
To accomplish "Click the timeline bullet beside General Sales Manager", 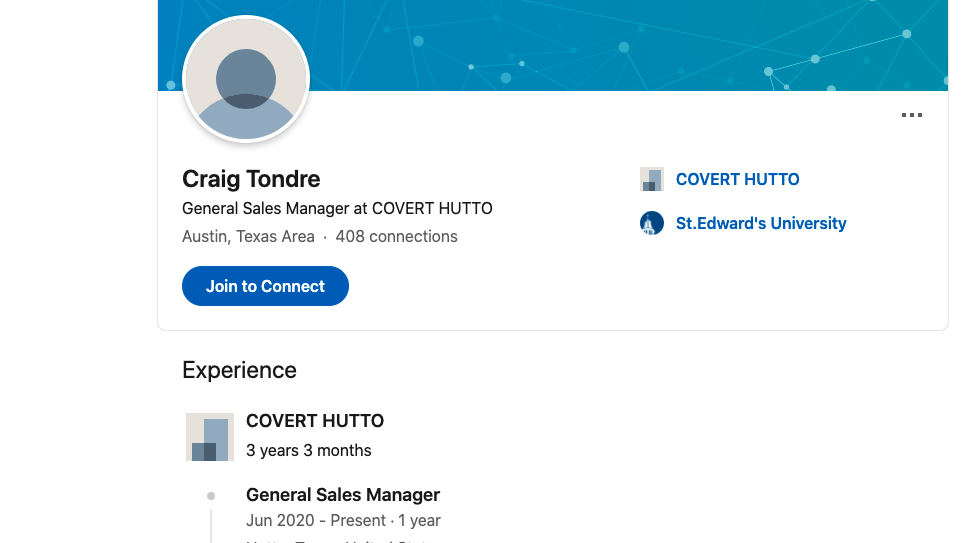I will point(211,496).
